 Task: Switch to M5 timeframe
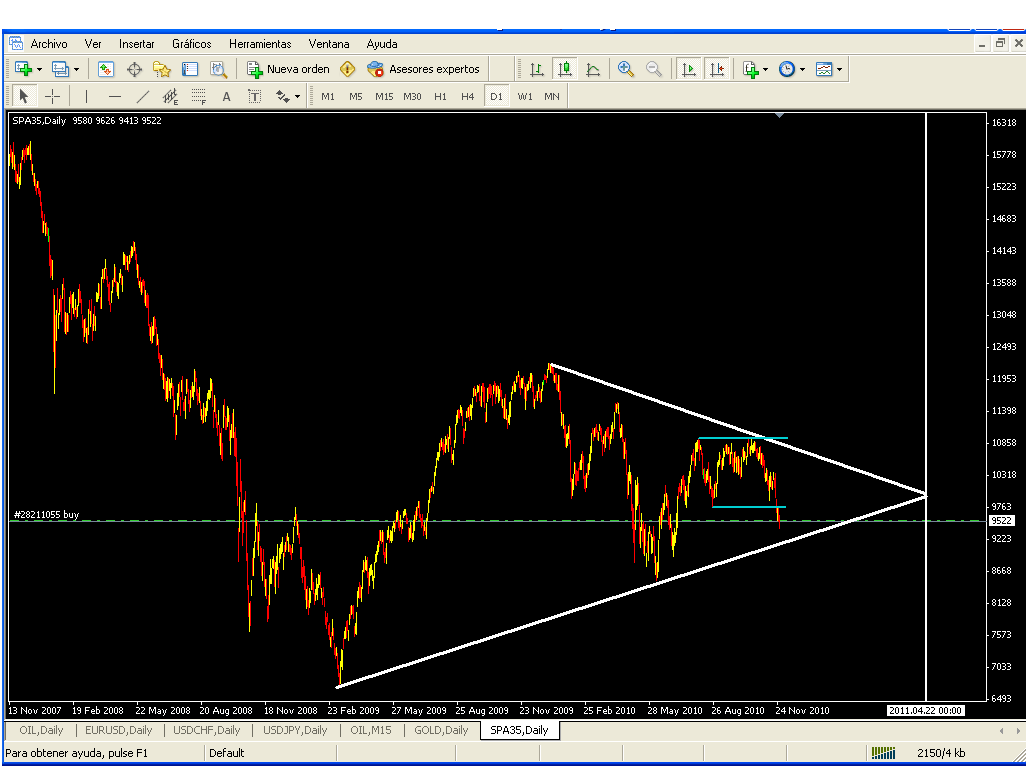[x=356, y=97]
